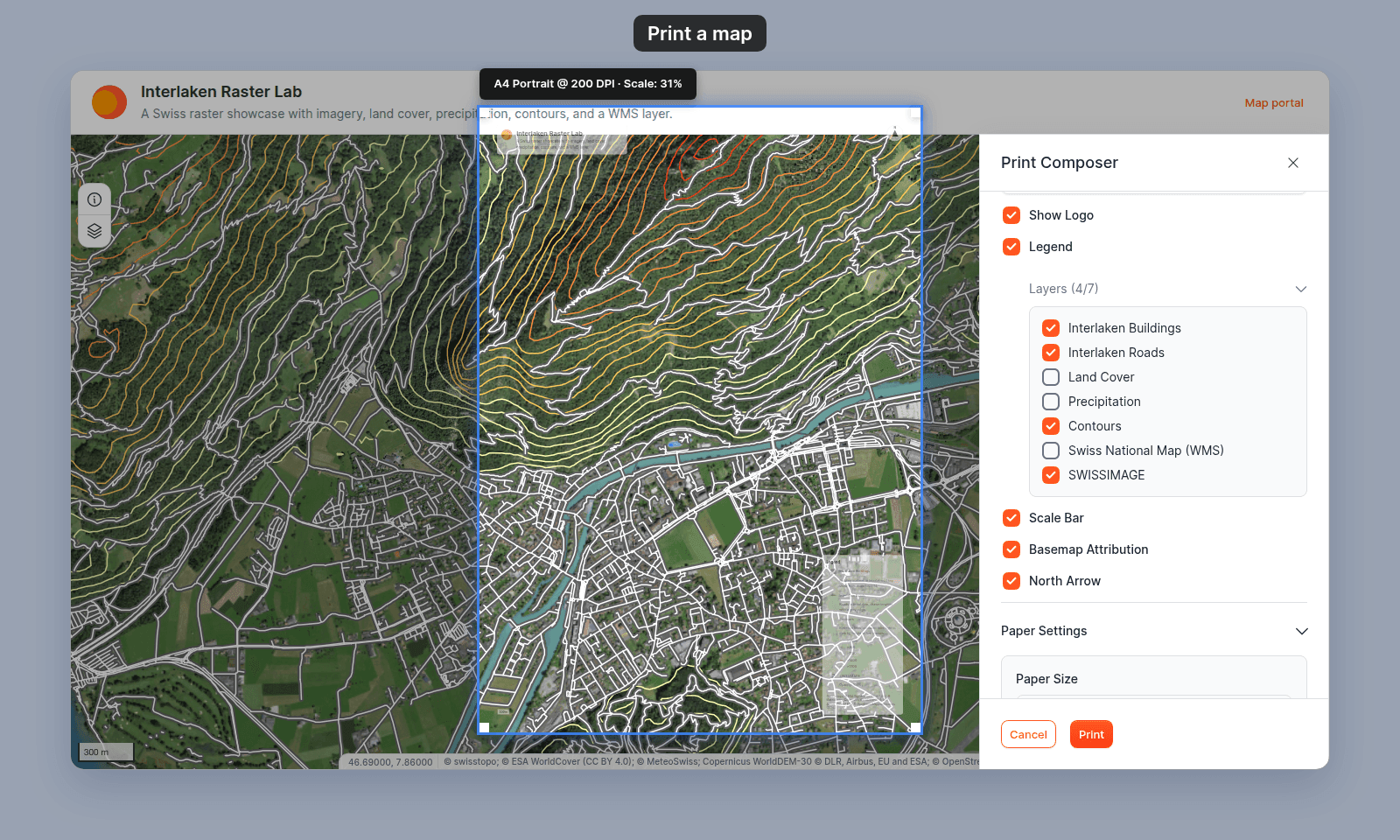Open the Map portal link
1400x840 pixels.
(x=1274, y=102)
